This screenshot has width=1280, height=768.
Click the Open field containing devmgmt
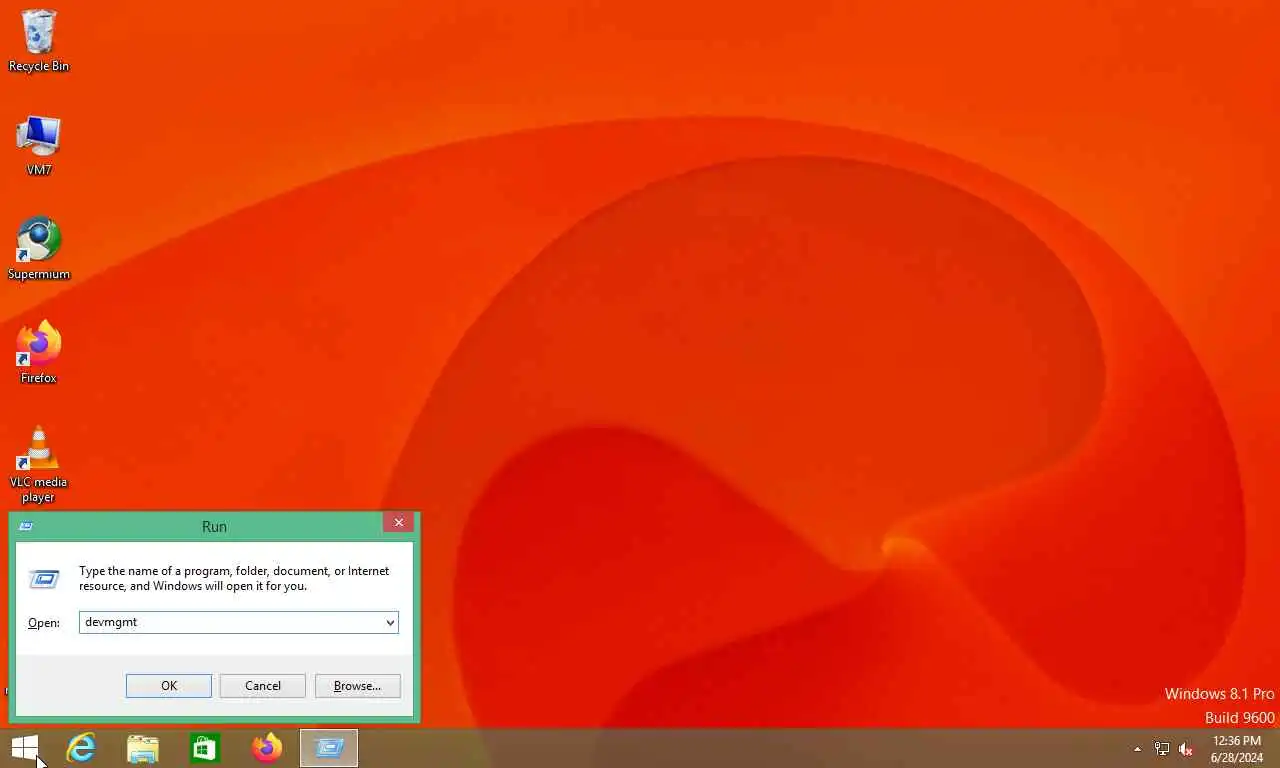[239, 622]
